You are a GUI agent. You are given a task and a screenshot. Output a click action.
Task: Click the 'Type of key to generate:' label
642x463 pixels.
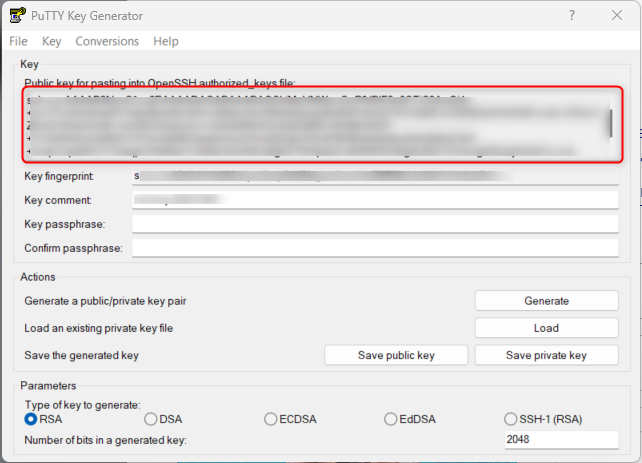pyautogui.click(x=82, y=405)
